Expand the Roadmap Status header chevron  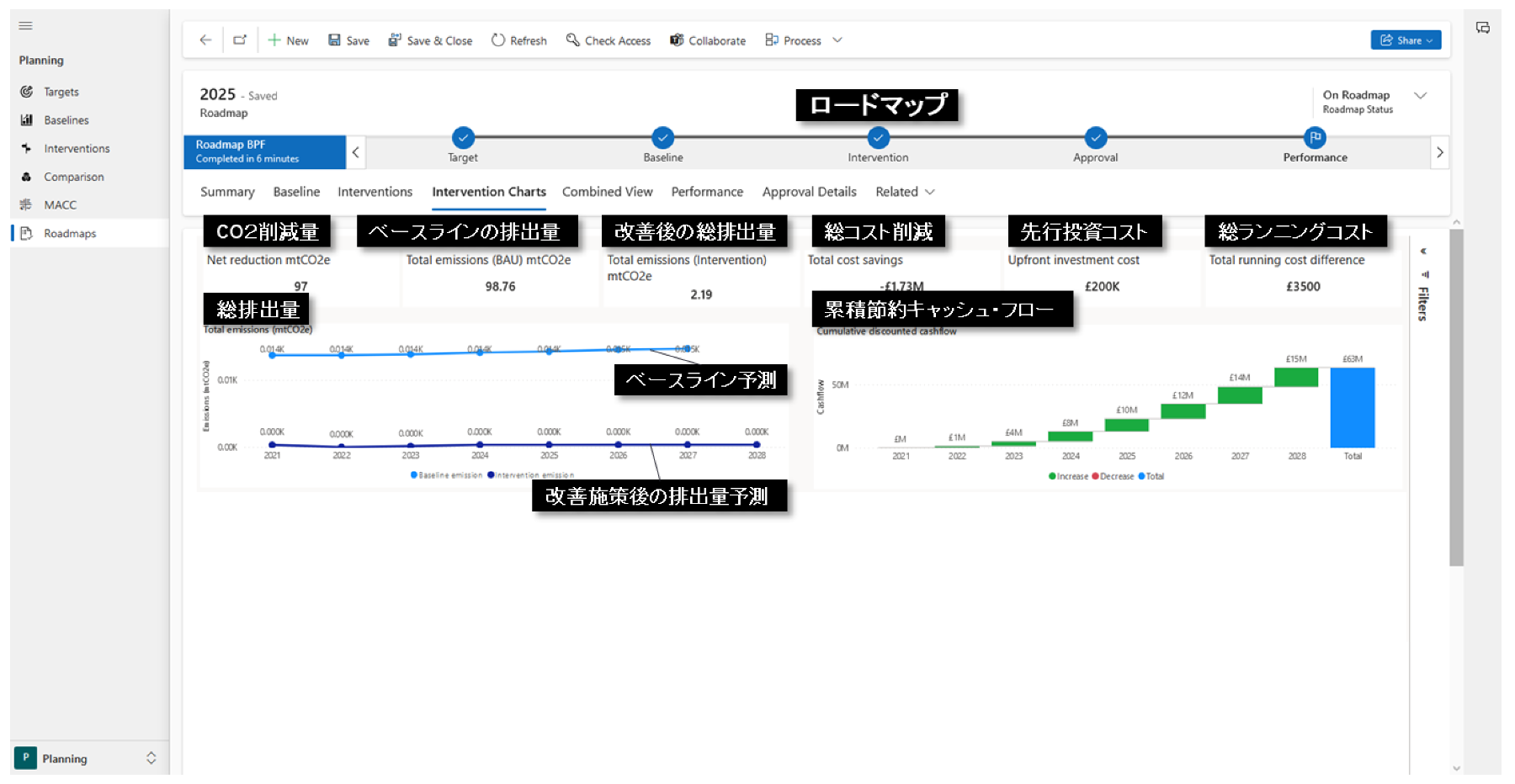click(1420, 96)
